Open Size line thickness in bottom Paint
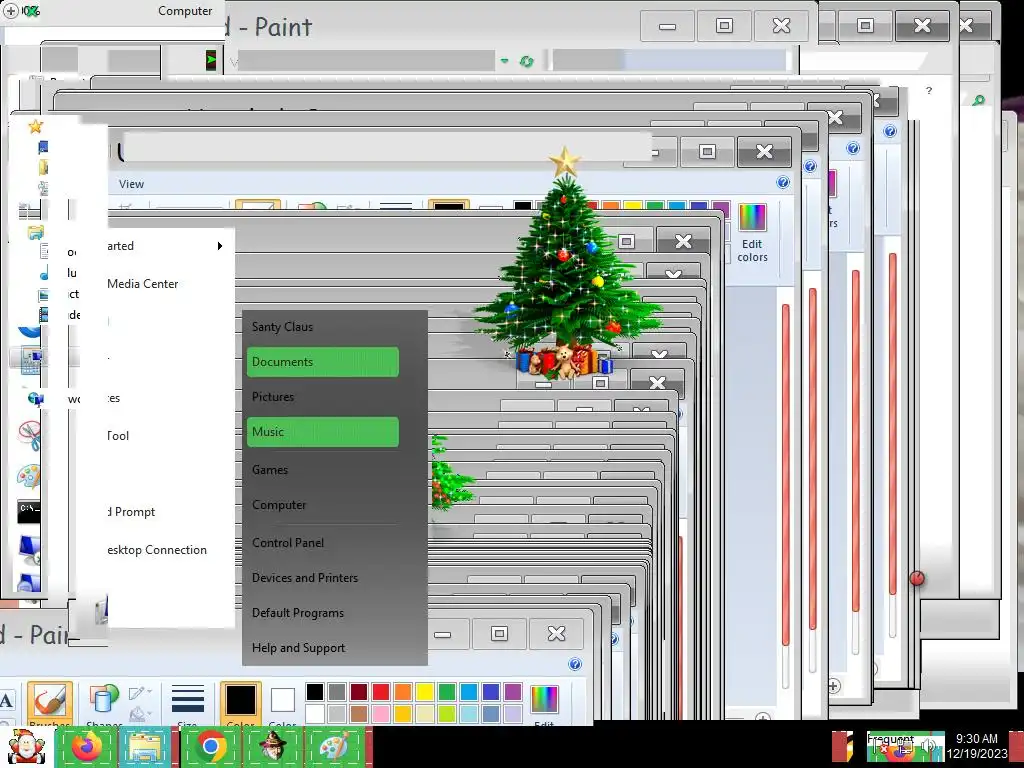1024x768 pixels. 188,704
